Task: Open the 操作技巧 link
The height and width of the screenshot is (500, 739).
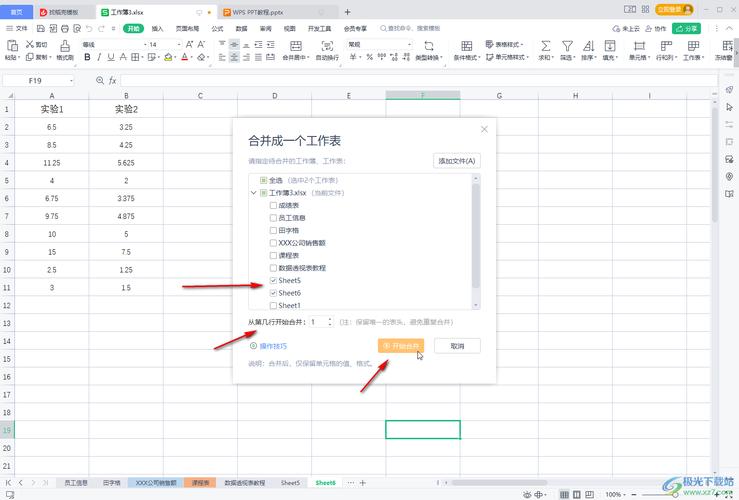Action: pos(268,346)
